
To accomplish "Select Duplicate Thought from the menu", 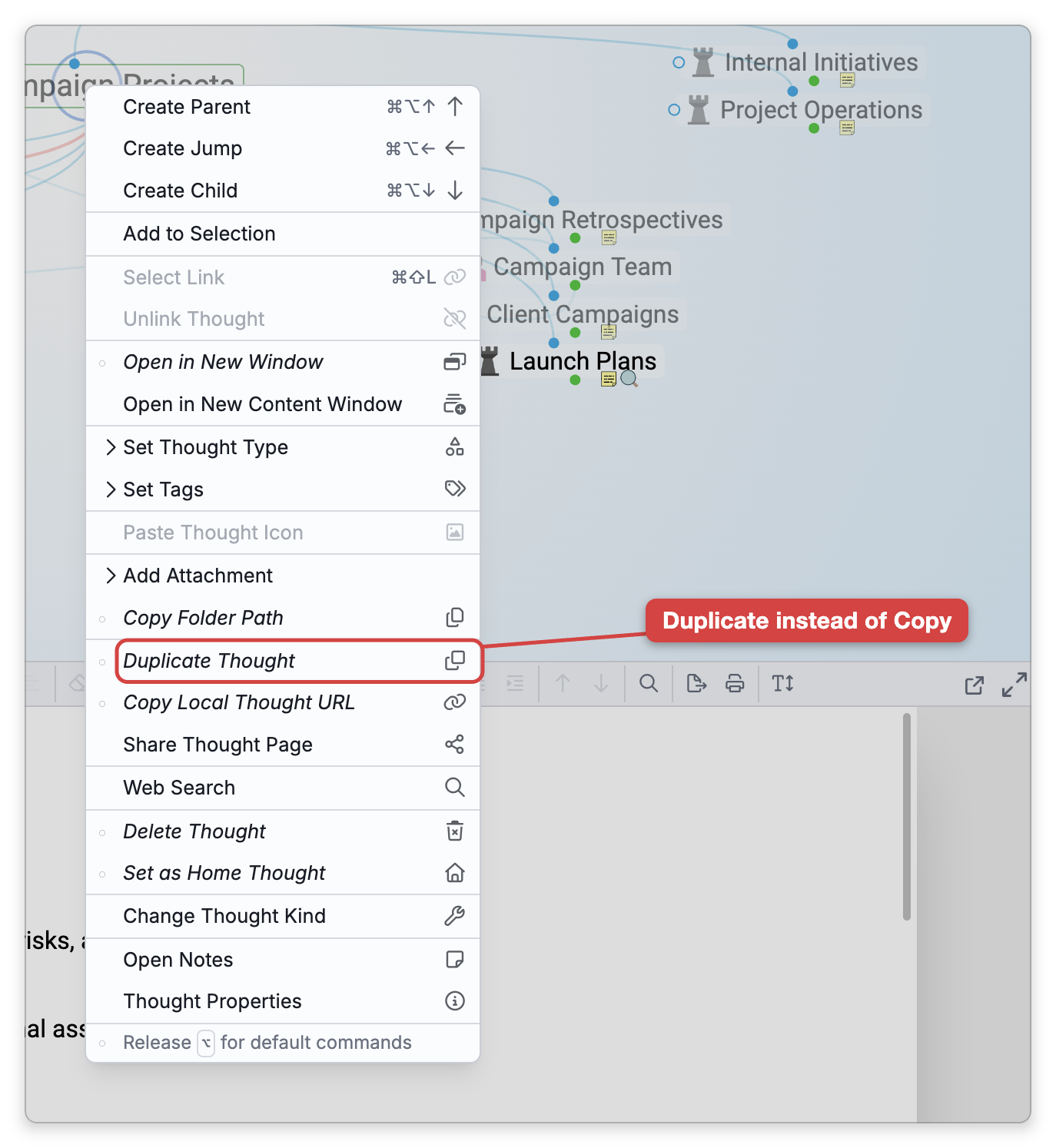I will (x=283, y=661).
